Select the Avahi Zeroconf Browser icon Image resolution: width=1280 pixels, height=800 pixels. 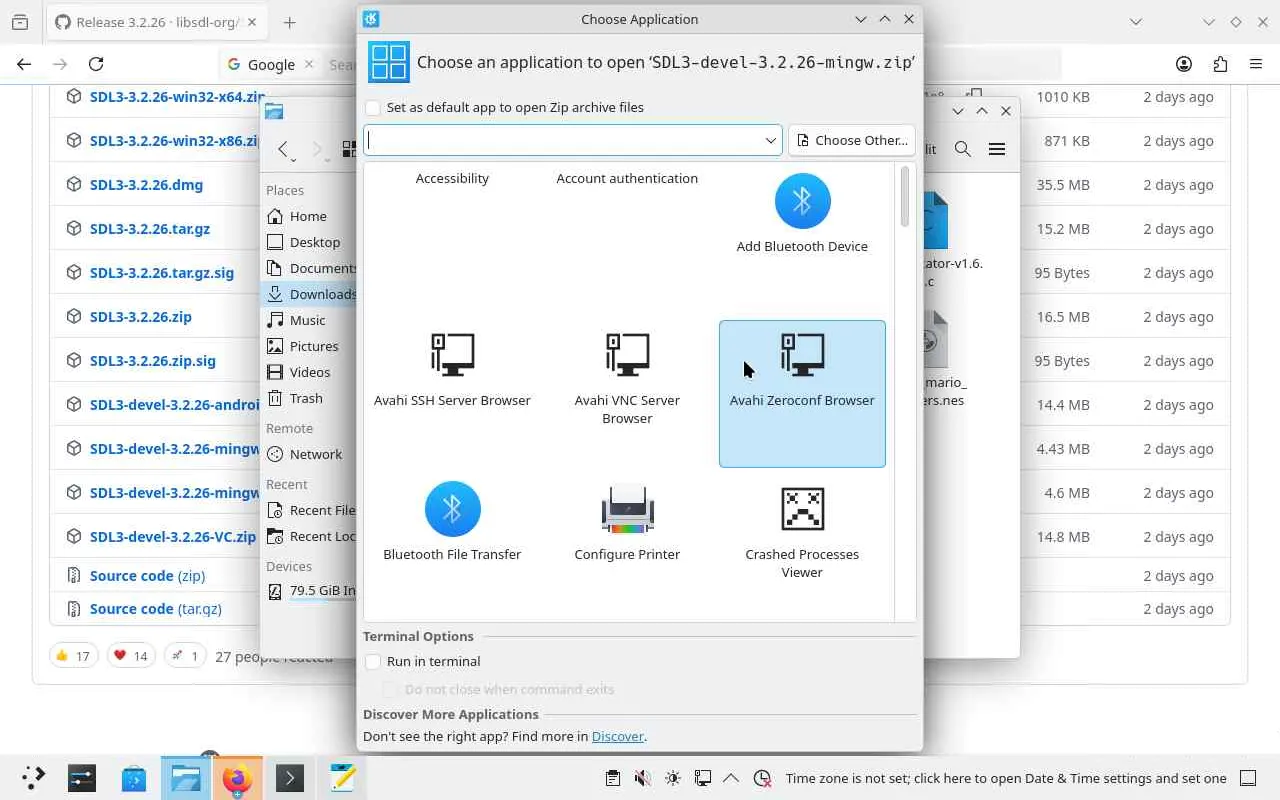point(802,354)
